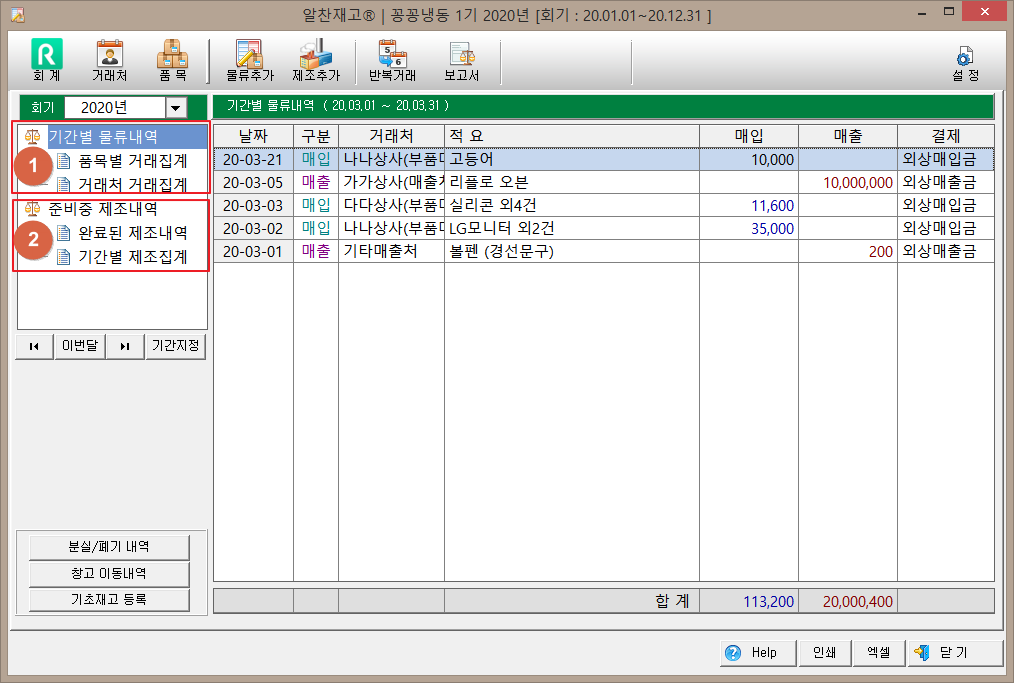Select 거래처 거래집계 tree item

tap(133, 184)
